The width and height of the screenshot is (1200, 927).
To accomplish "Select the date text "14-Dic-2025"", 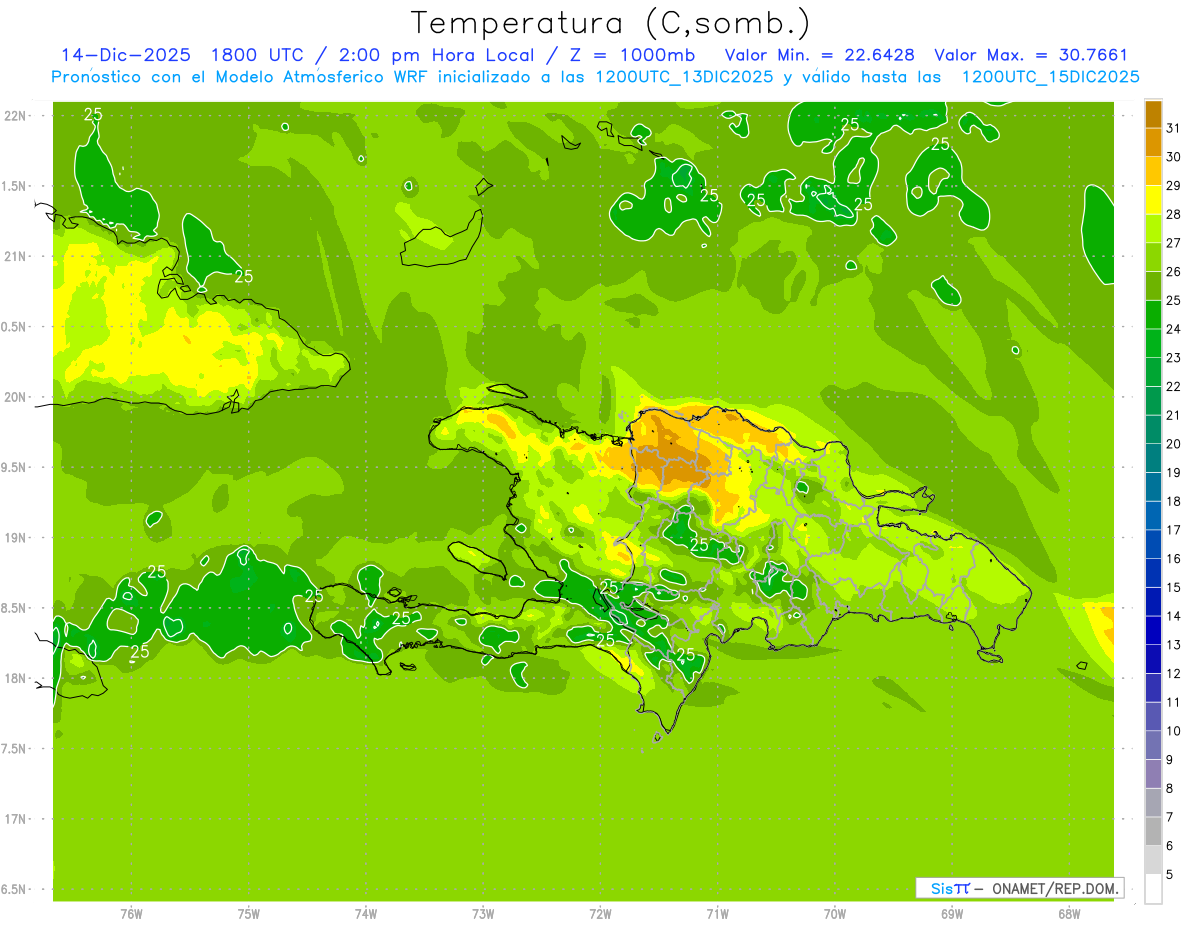I will pos(125,55).
